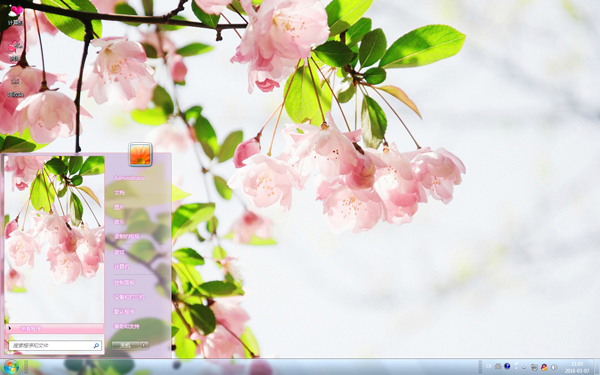Open 音乐 from the Start menu
This screenshot has width=600, height=375.
[119, 222]
